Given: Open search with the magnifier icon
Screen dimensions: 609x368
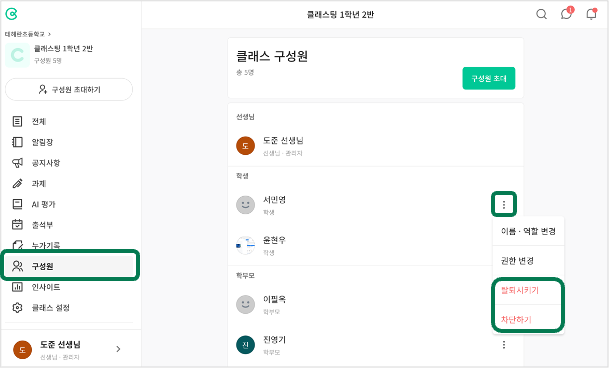Looking at the screenshot, I should pos(541,14).
